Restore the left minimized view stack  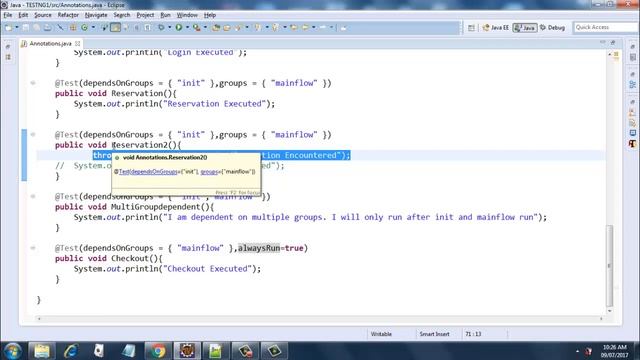(8, 47)
